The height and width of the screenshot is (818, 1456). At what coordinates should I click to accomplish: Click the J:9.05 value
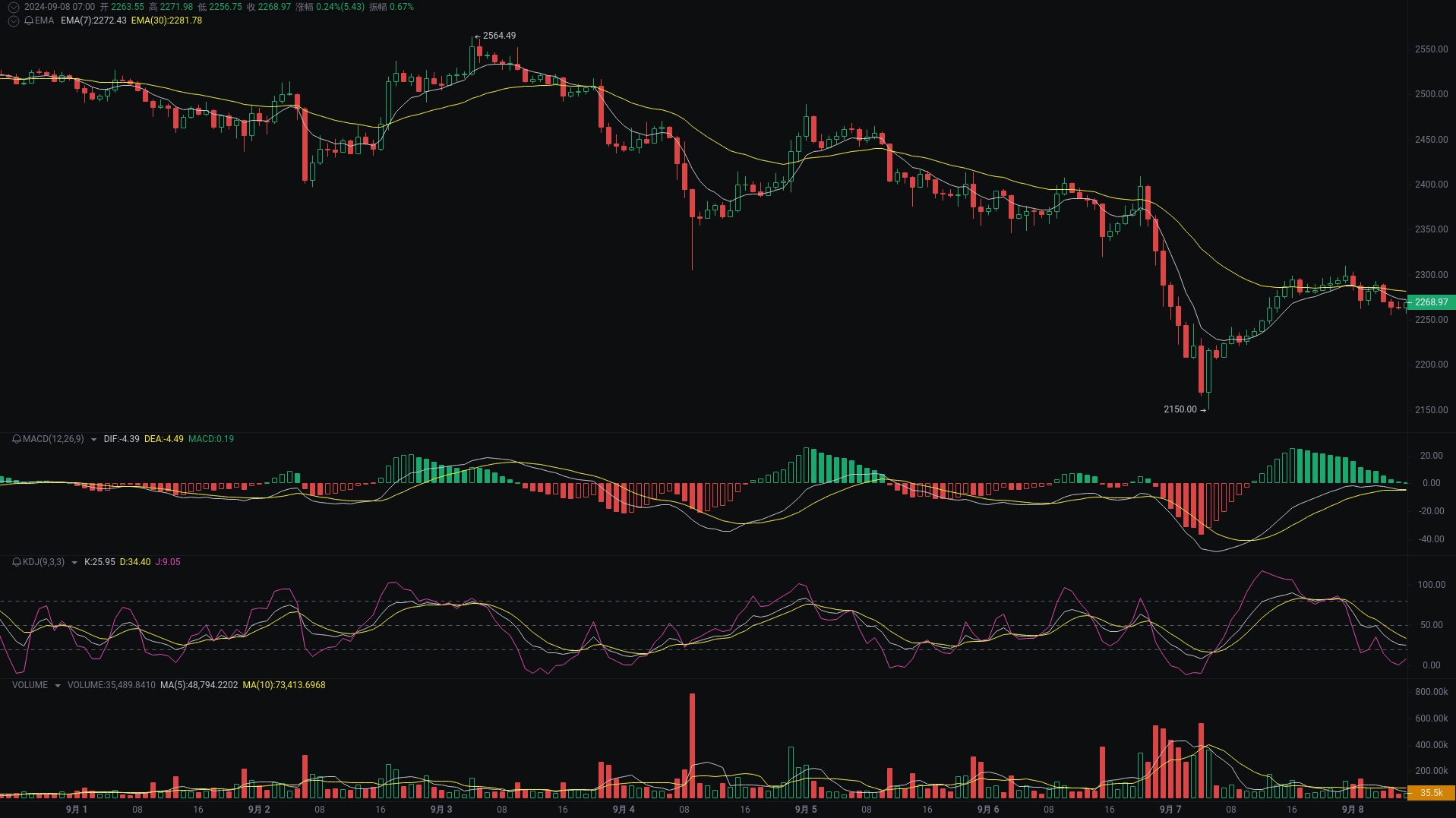coord(168,562)
